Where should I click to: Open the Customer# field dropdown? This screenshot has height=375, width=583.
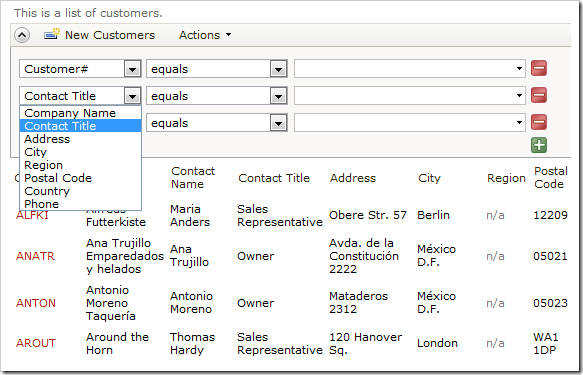[132, 69]
